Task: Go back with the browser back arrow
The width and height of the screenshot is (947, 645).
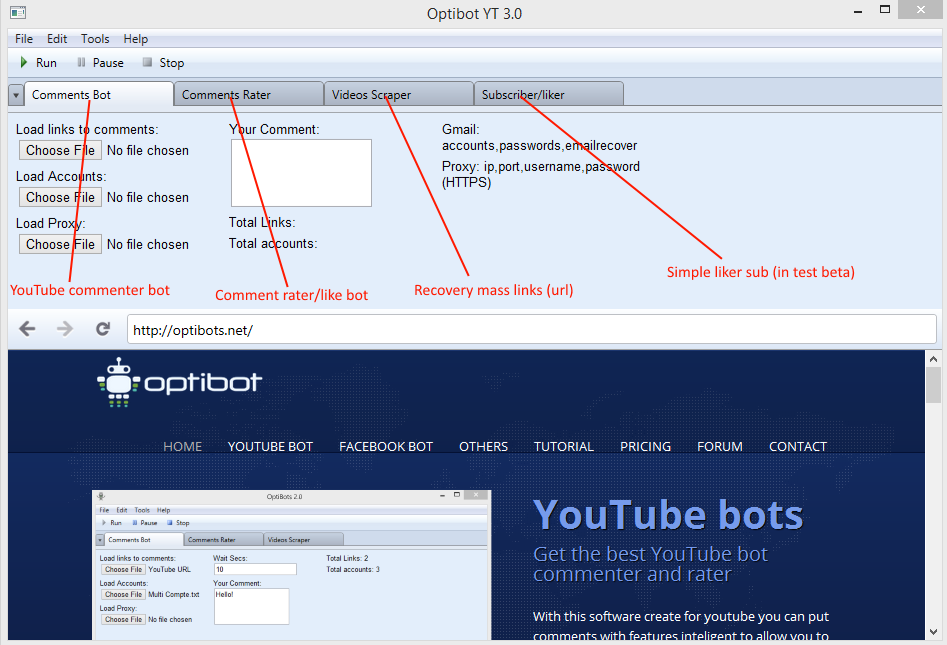Action: click(x=27, y=329)
